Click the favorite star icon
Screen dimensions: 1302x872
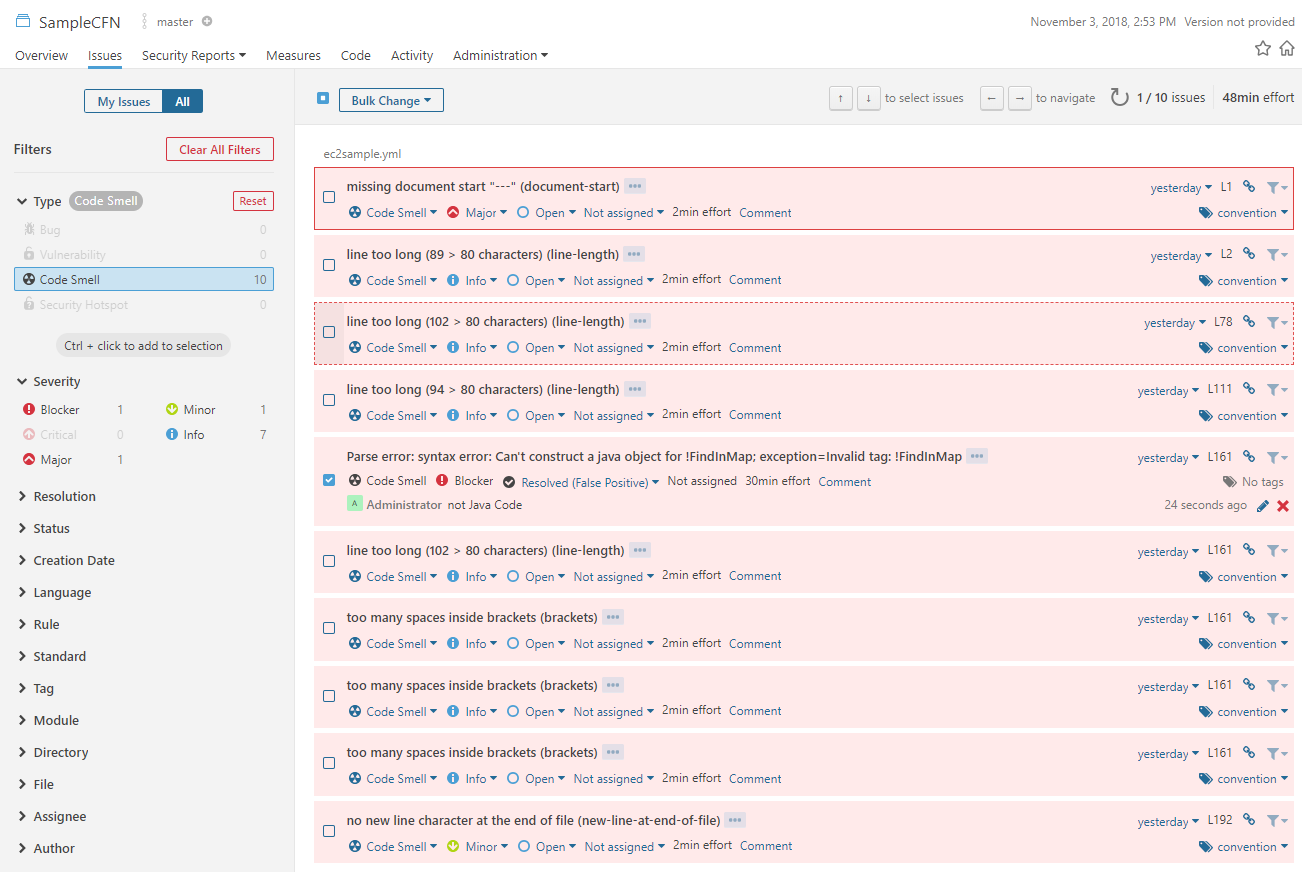click(1263, 49)
